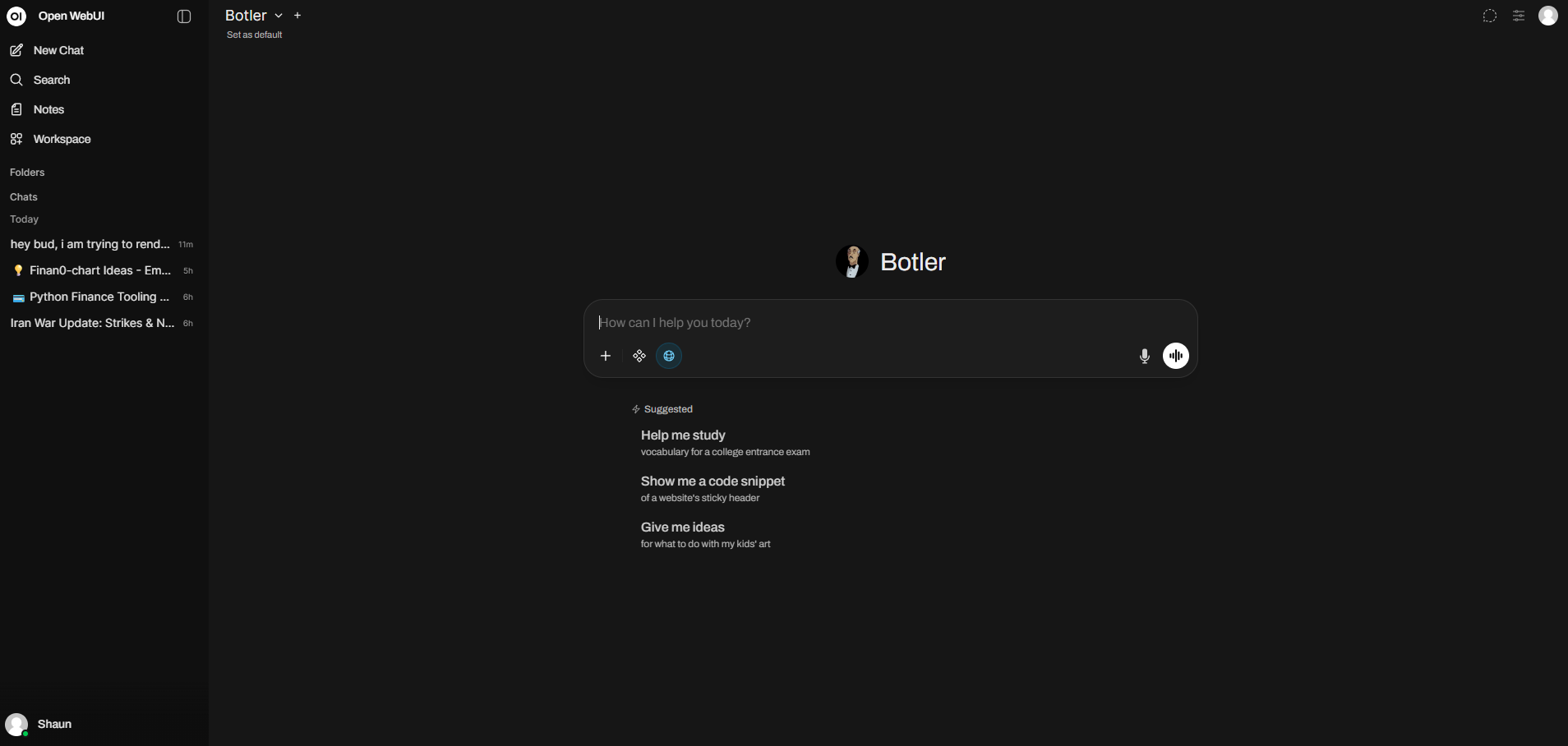Image resolution: width=1568 pixels, height=746 pixels.
Task: Open the Shaun user profile menu
Action: (x=103, y=724)
